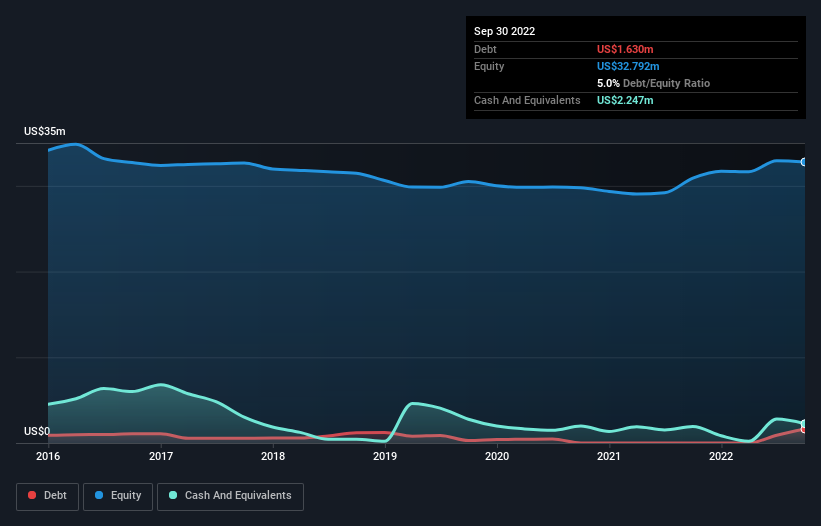The height and width of the screenshot is (526, 821).
Task: Click the US$2.247m cash value
Action: pos(625,100)
